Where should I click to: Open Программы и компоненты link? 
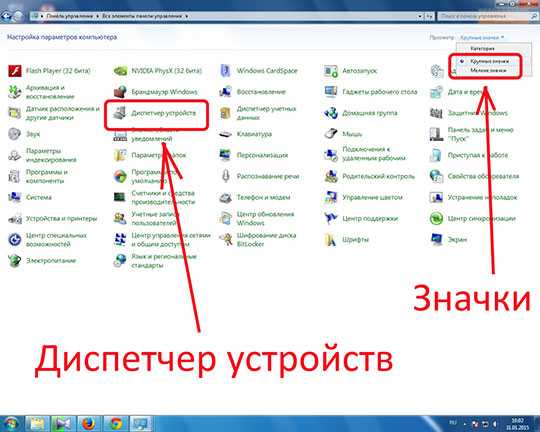pyautogui.click(x=46, y=176)
